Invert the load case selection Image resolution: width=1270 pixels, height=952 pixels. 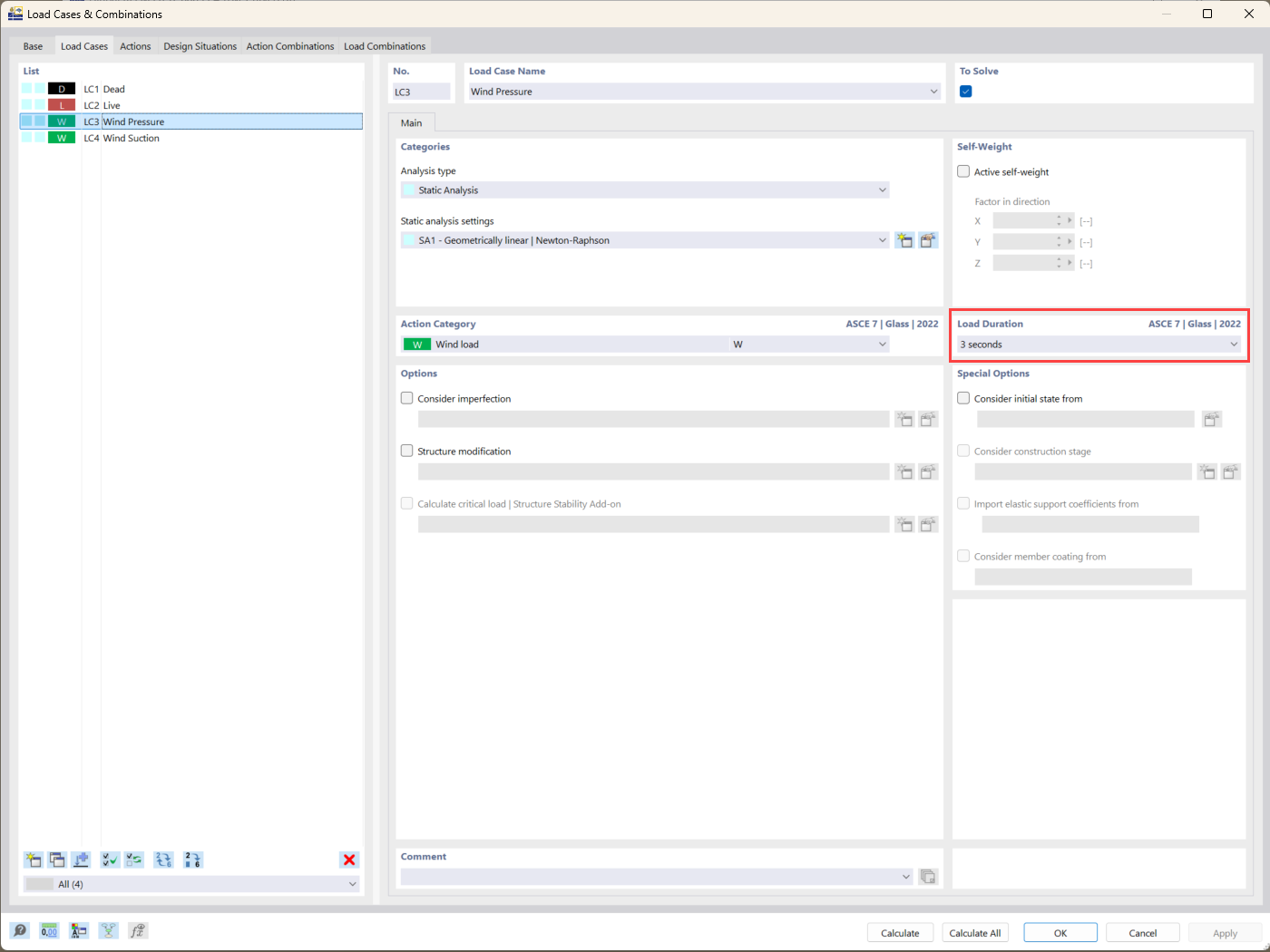pos(133,860)
